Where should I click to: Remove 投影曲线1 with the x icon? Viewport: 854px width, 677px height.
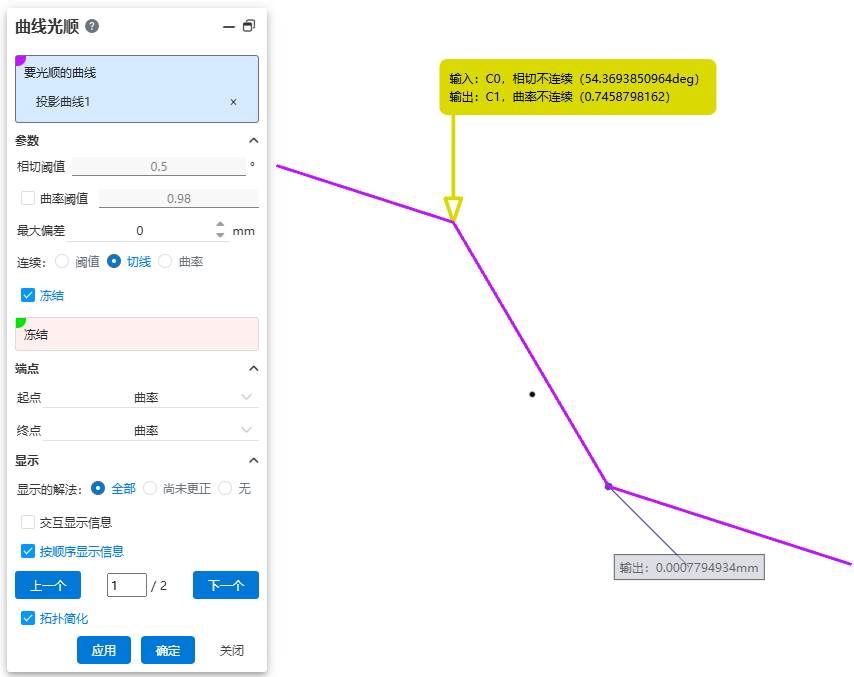(x=233, y=102)
